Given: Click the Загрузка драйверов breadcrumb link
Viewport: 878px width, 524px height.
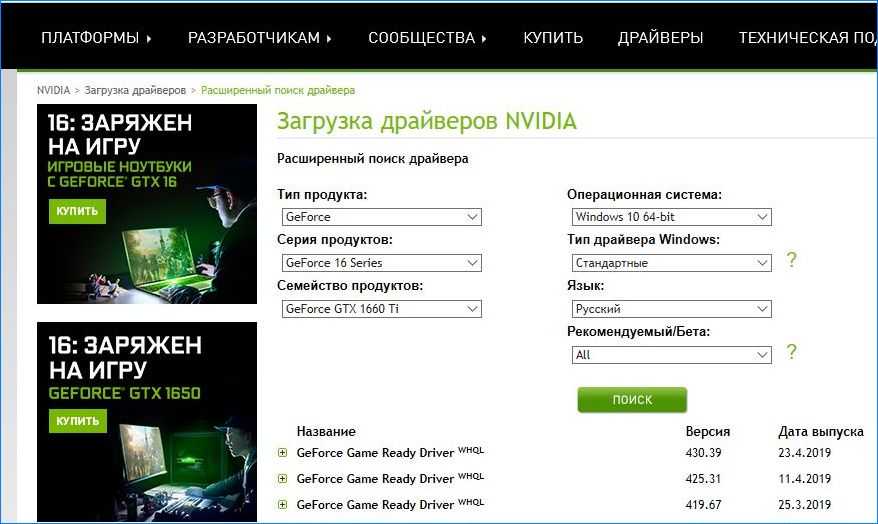Looking at the screenshot, I should (x=135, y=90).
